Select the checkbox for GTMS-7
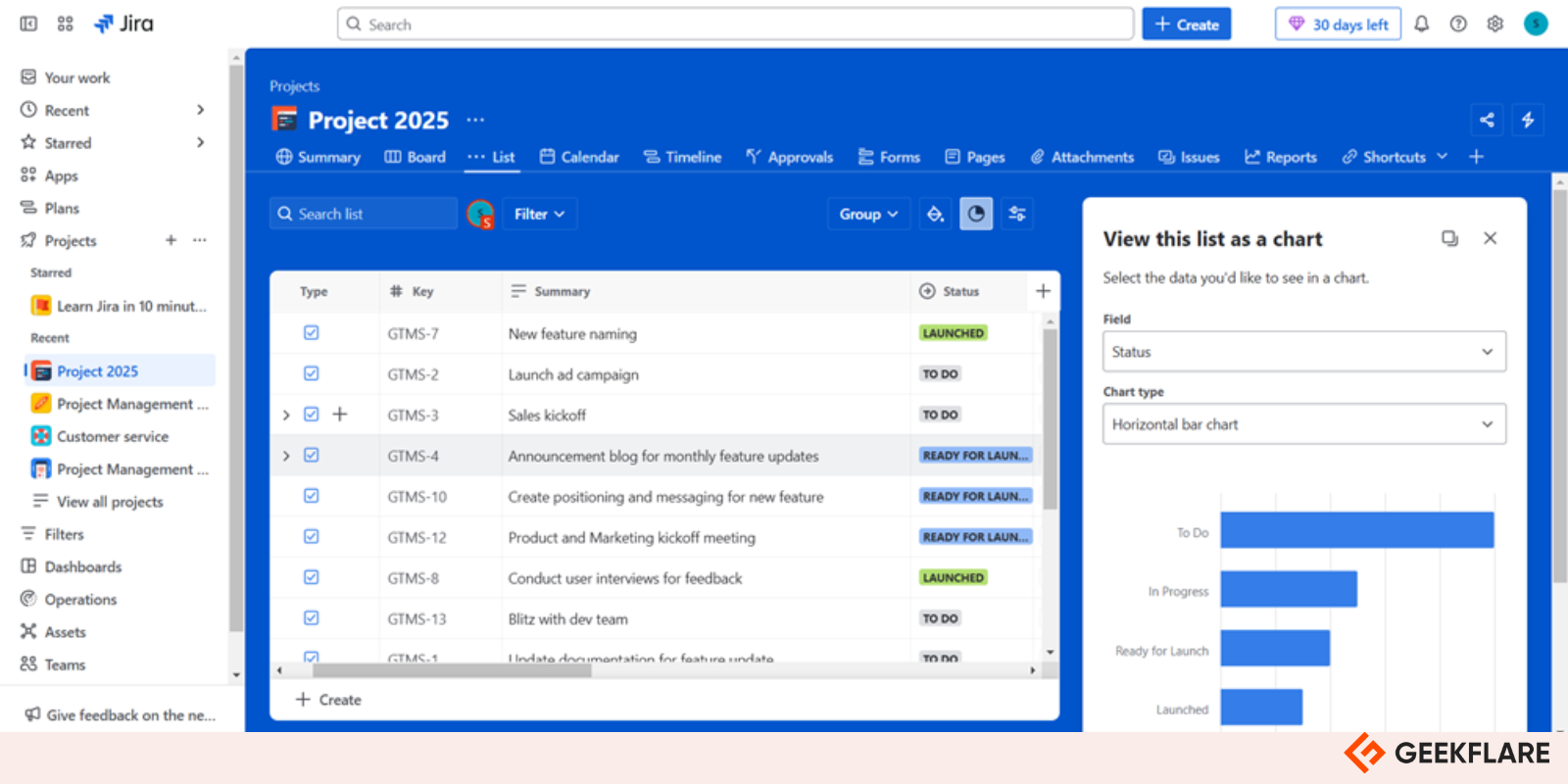Viewport: 1568px width, 784px height. pyautogui.click(x=311, y=333)
